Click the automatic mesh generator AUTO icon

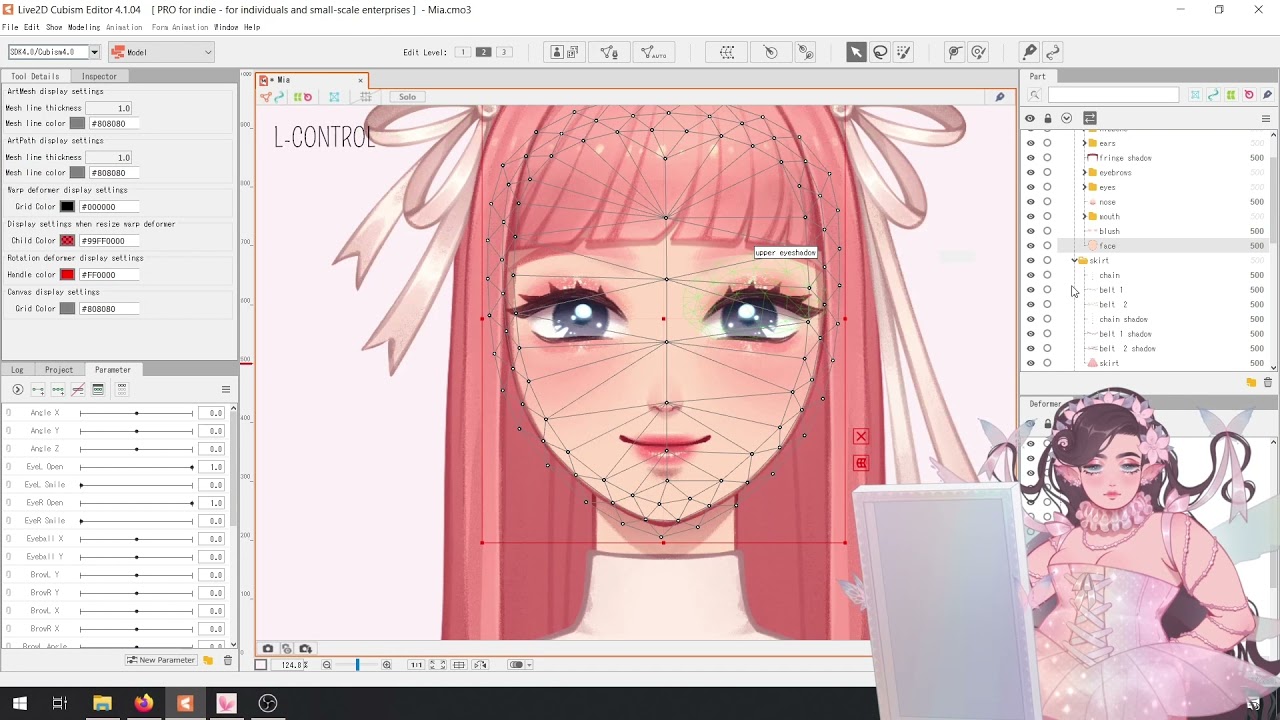click(653, 52)
